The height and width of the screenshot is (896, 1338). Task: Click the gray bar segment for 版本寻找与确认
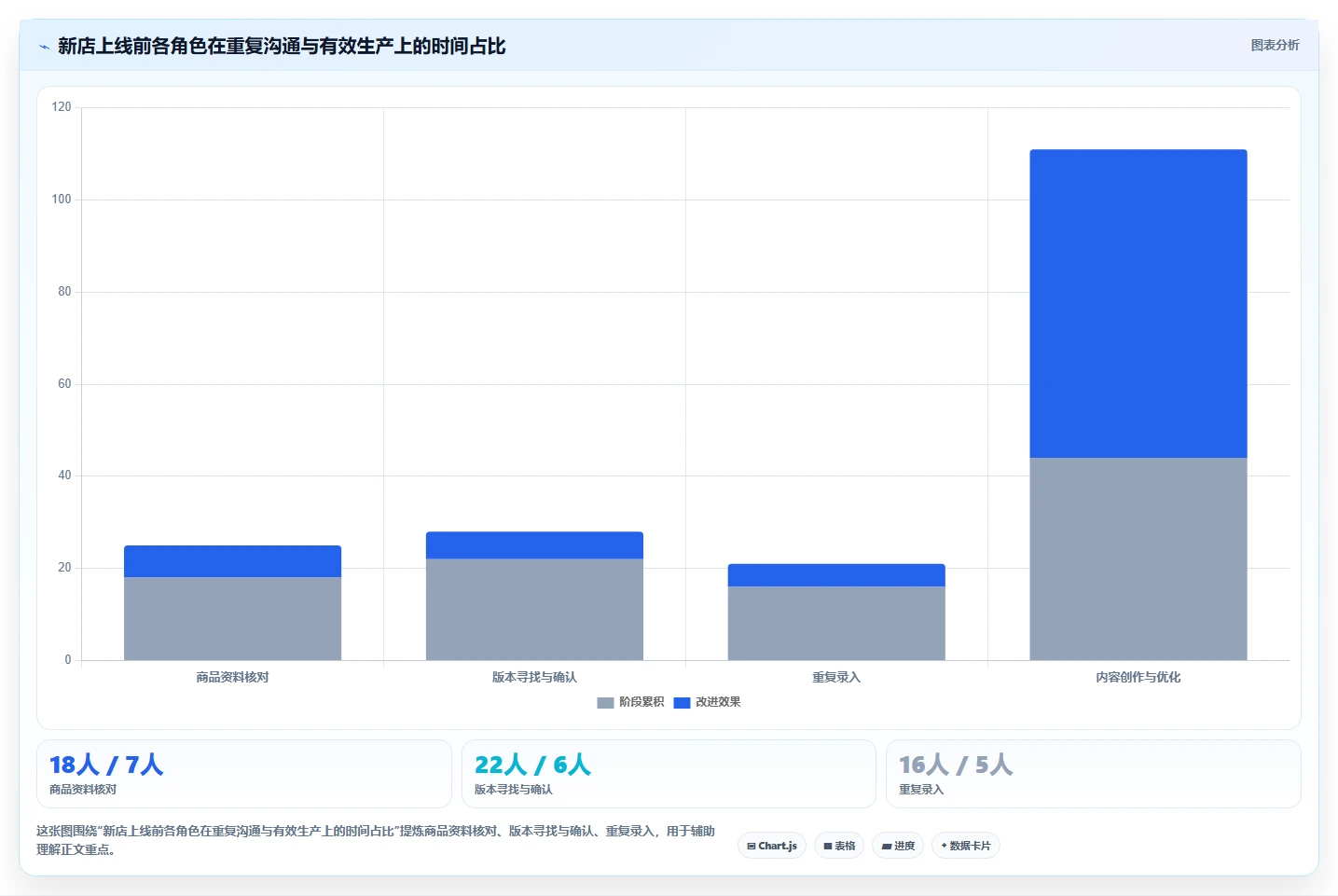(534, 610)
